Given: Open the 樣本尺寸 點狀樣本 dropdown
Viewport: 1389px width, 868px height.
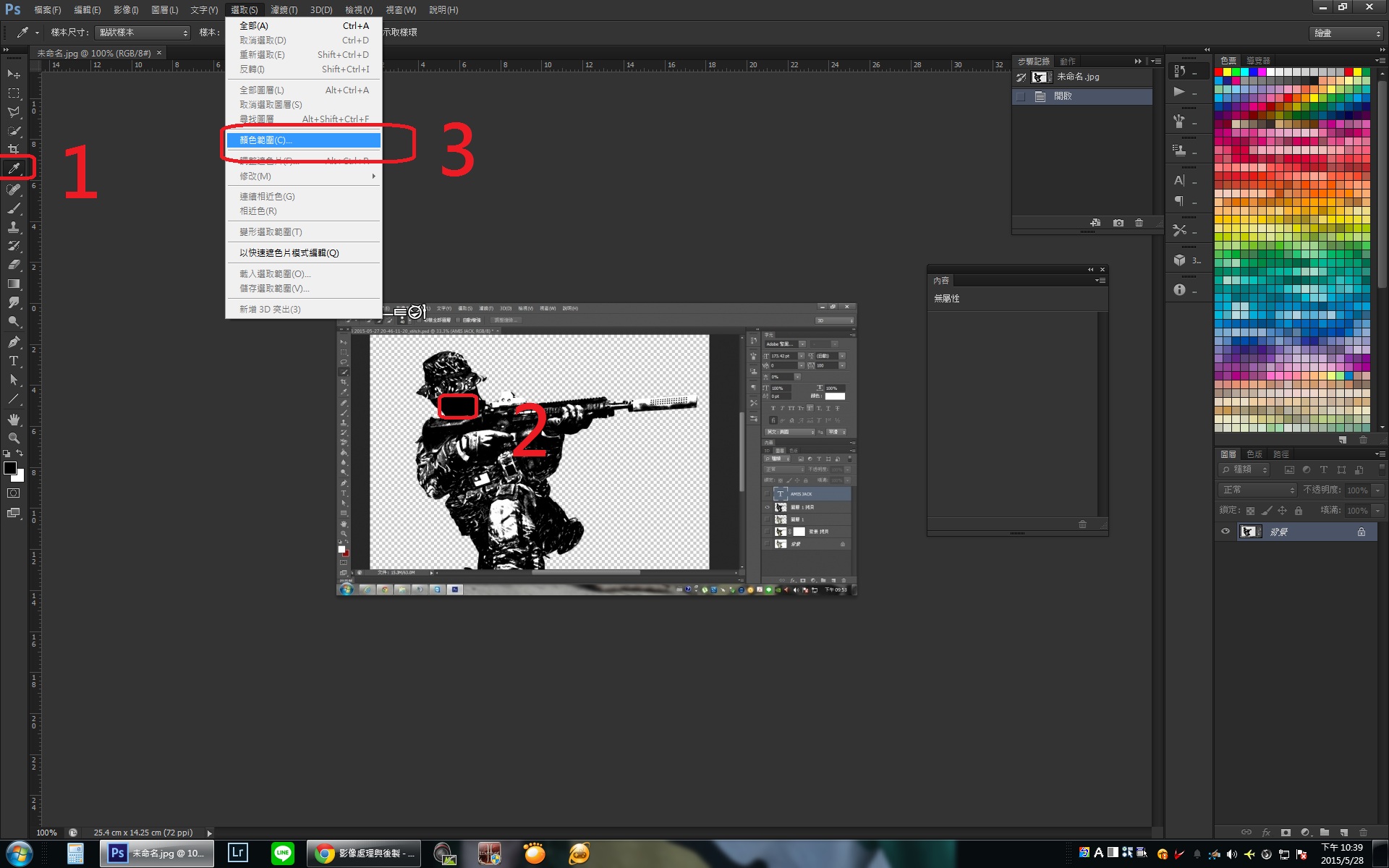Looking at the screenshot, I should (x=143, y=33).
